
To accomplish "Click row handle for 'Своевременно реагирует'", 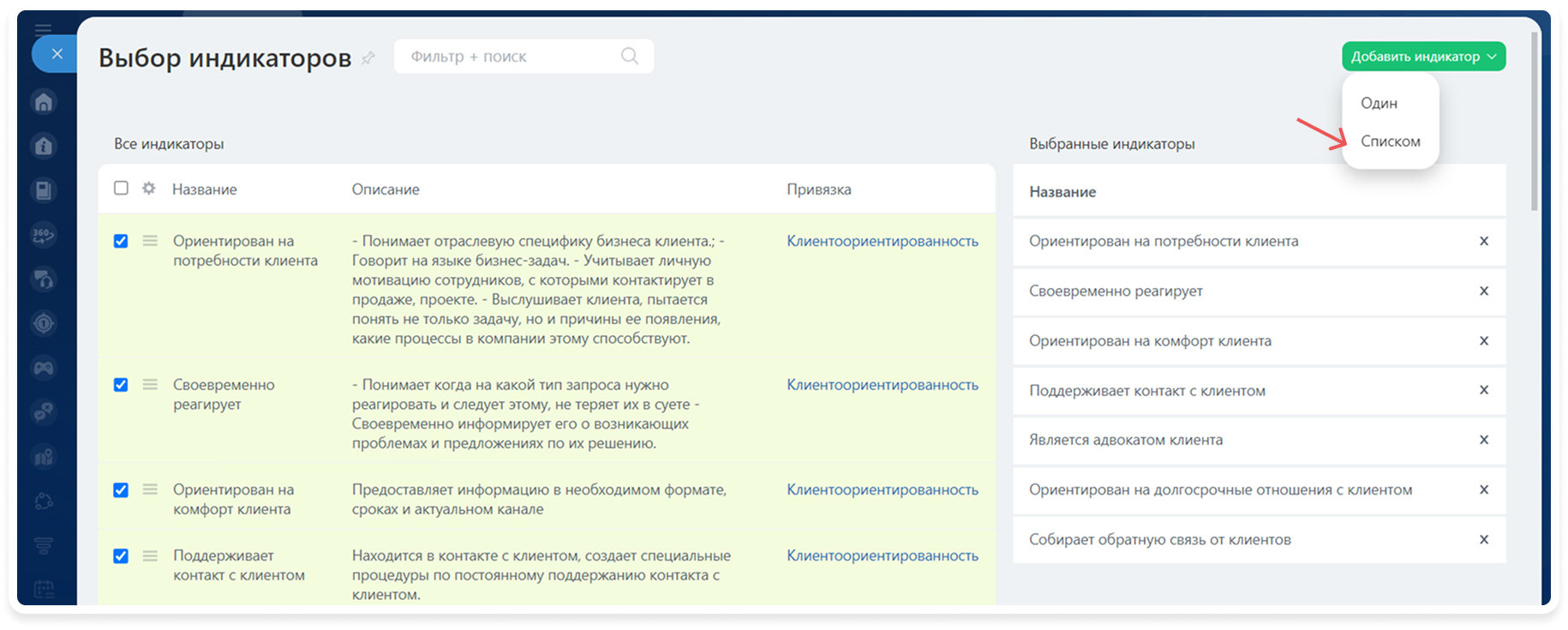I will 150,385.
